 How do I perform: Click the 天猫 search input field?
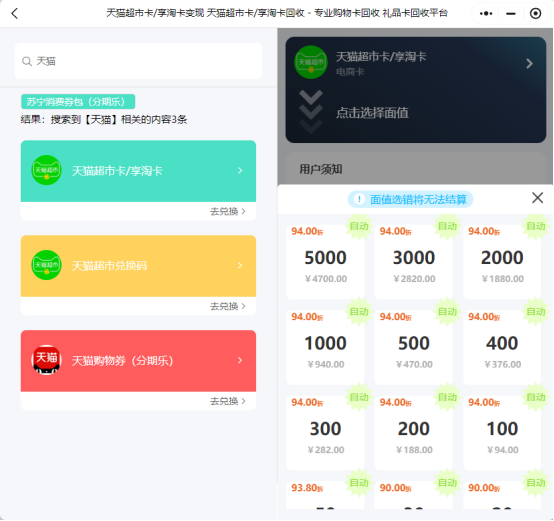[138, 61]
